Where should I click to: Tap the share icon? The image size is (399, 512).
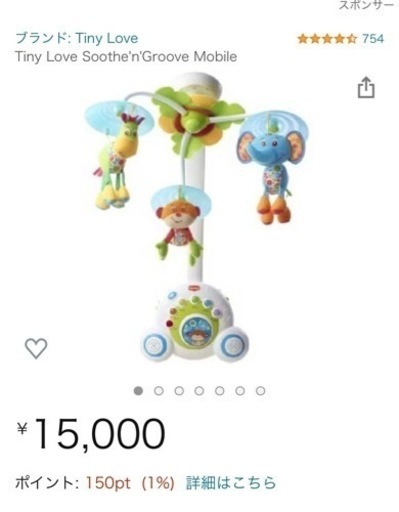pos(366,88)
